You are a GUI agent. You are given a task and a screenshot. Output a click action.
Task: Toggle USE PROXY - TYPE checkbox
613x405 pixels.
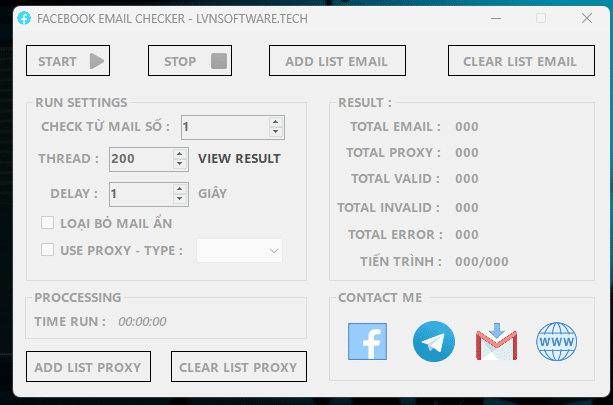click(48, 249)
